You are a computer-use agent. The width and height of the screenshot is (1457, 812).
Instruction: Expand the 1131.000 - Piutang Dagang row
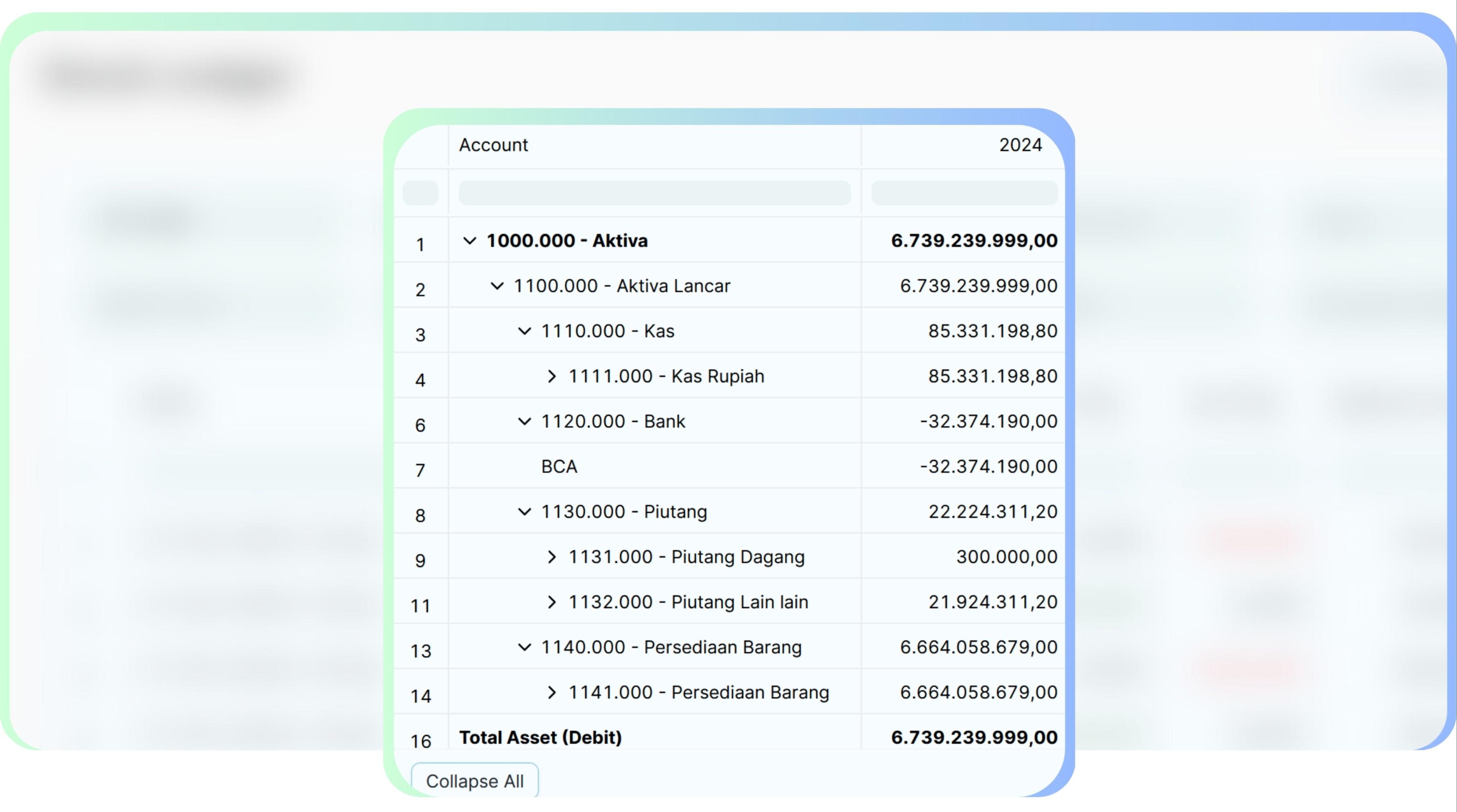pos(551,557)
